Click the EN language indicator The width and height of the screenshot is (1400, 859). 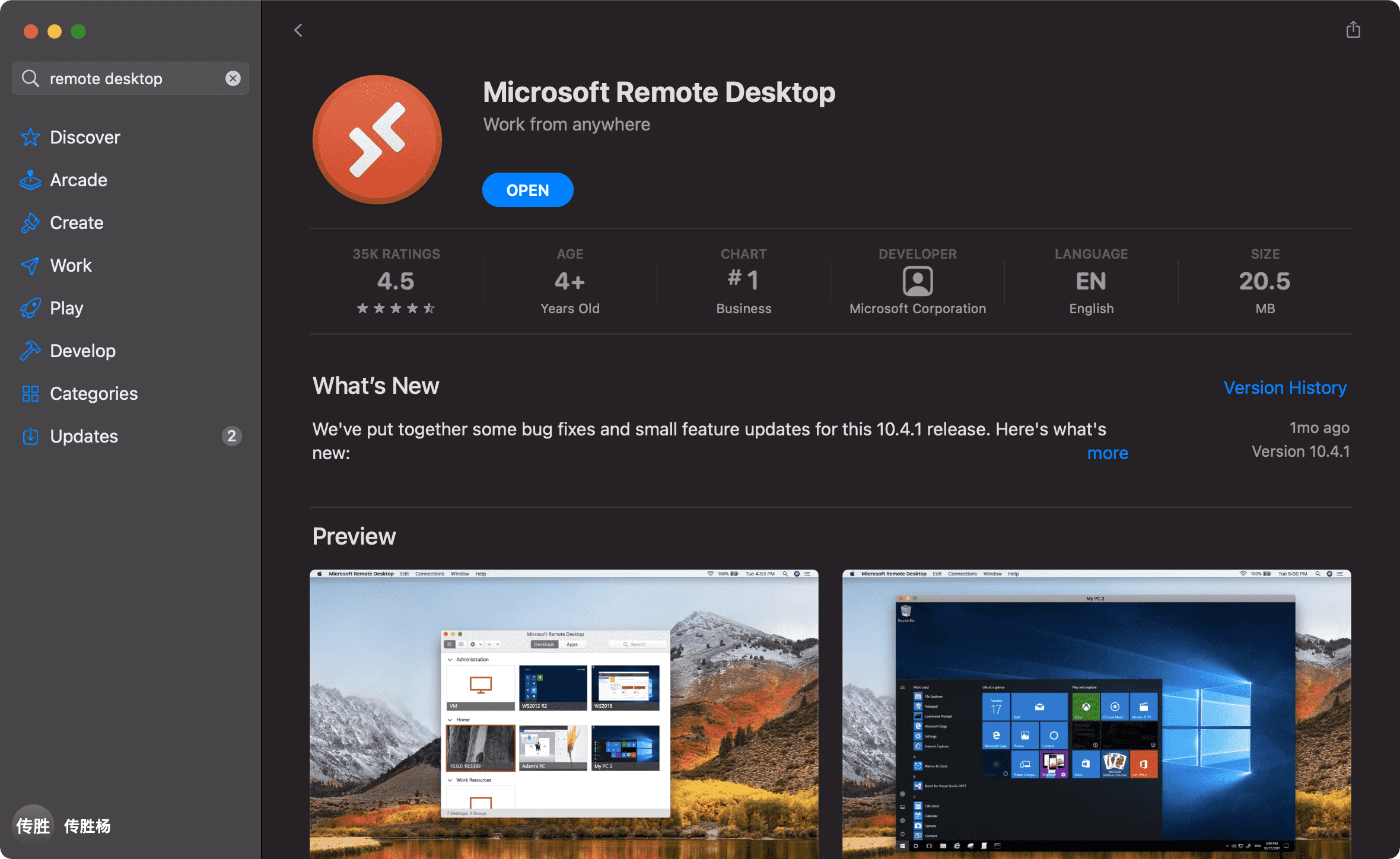click(x=1091, y=281)
